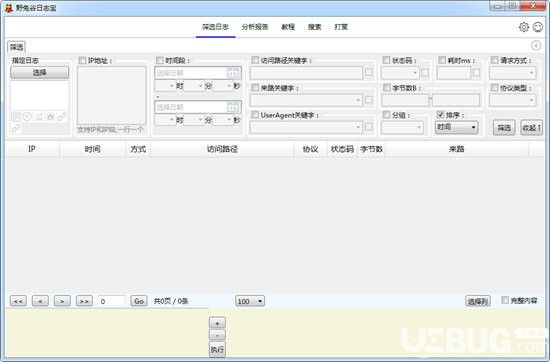Open the end time minute (分) dropdown
The height and width of the screenshot is (362, 550).
[194, 120]
